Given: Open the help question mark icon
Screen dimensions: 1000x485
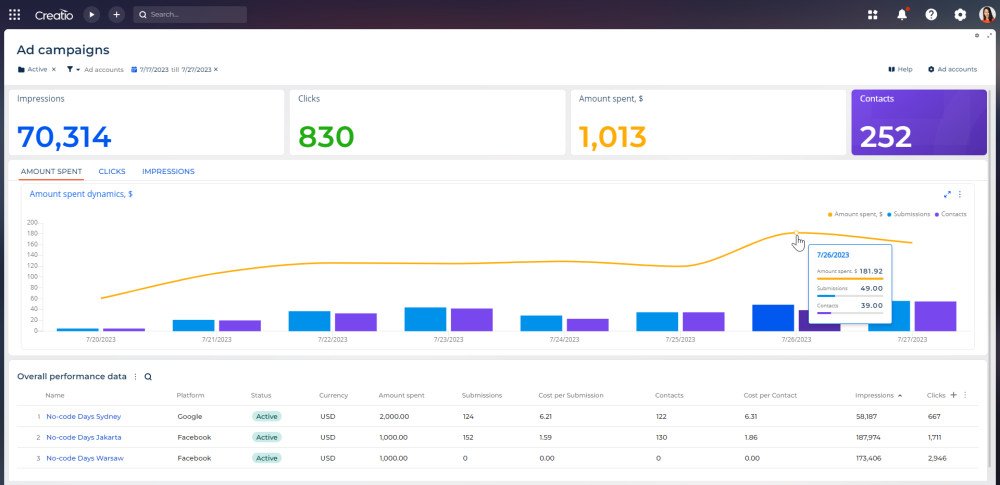Looking at the screenshot, I should point(931,15).
